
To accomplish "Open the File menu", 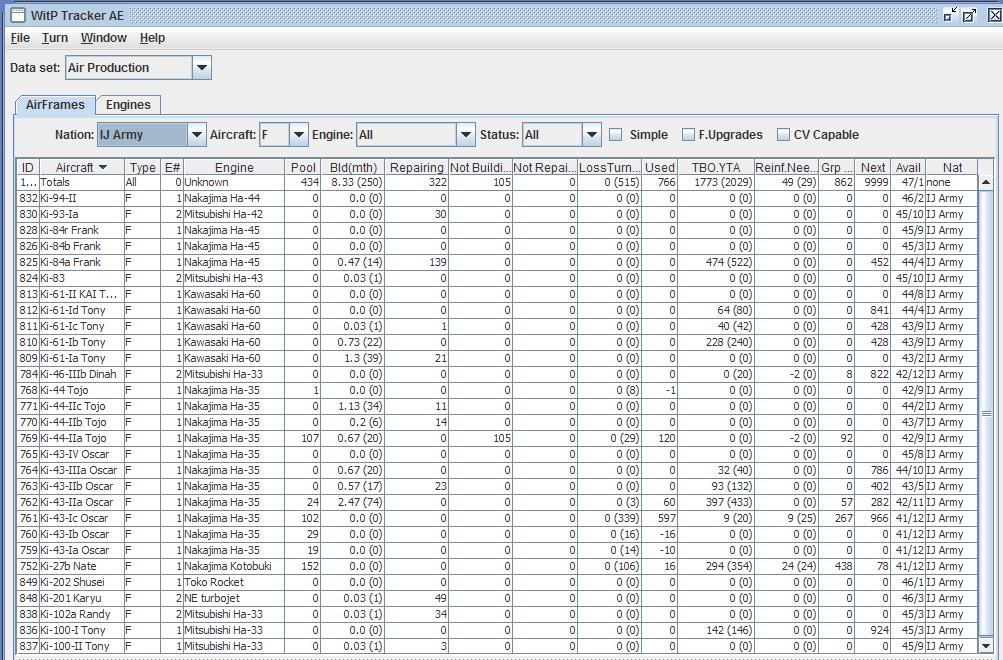I will point(20,38).
